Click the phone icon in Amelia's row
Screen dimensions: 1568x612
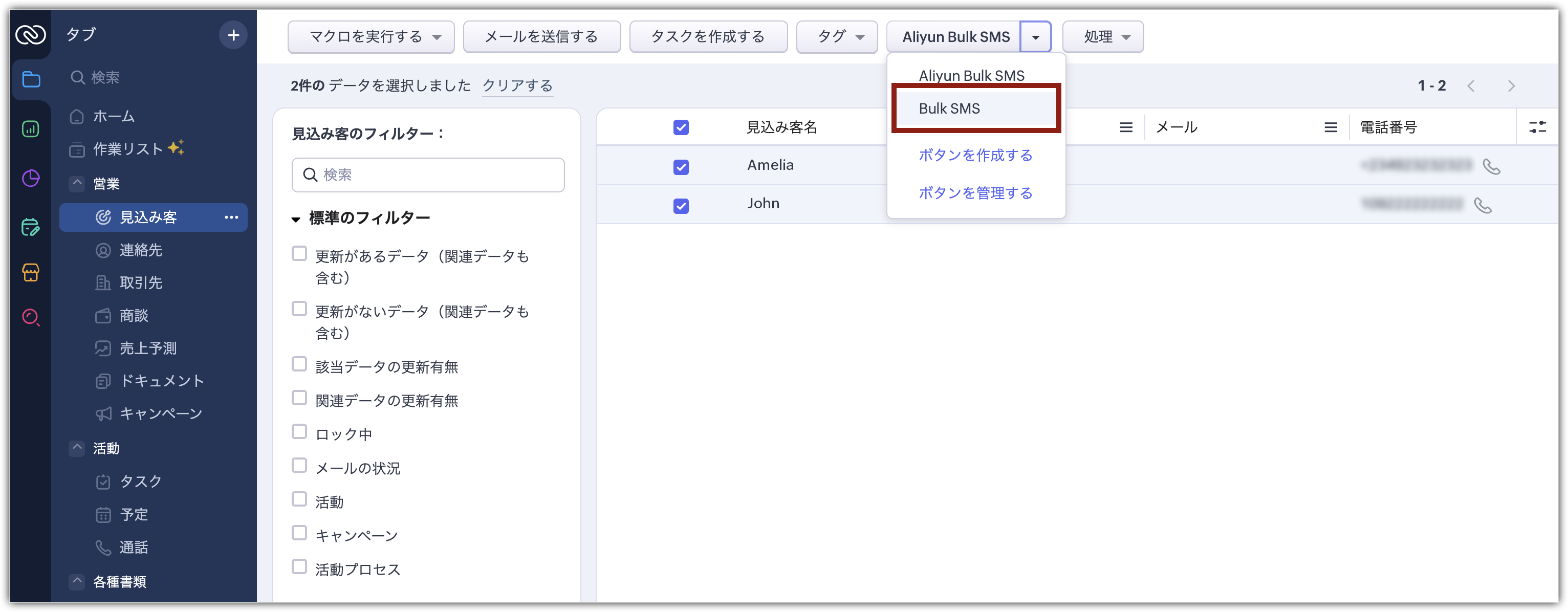(1491, 166)
